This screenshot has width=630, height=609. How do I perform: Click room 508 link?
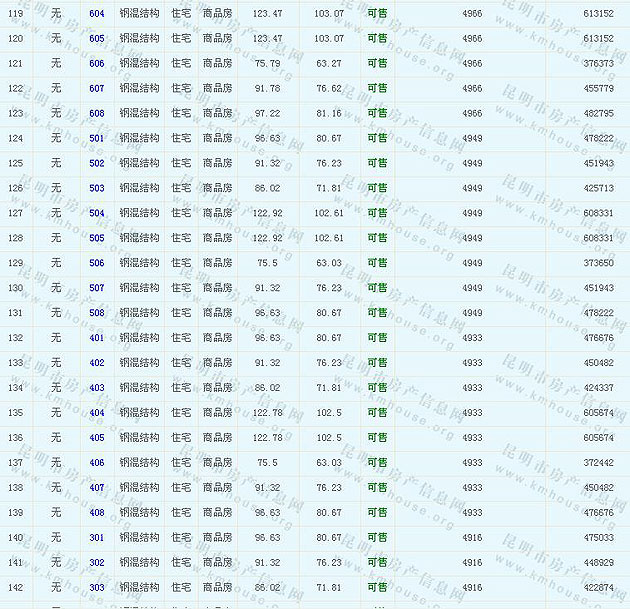point(96,313)
